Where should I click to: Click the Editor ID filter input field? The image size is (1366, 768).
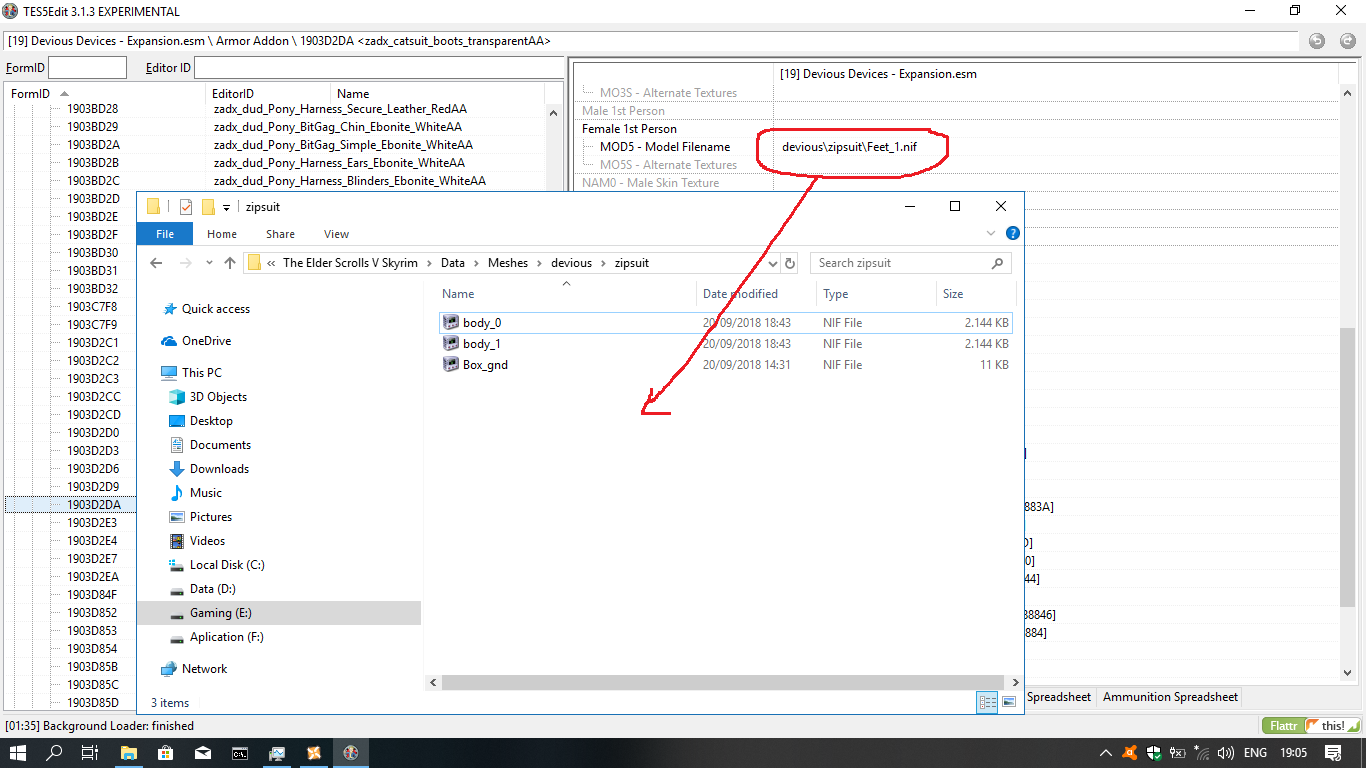coord(378,68)
